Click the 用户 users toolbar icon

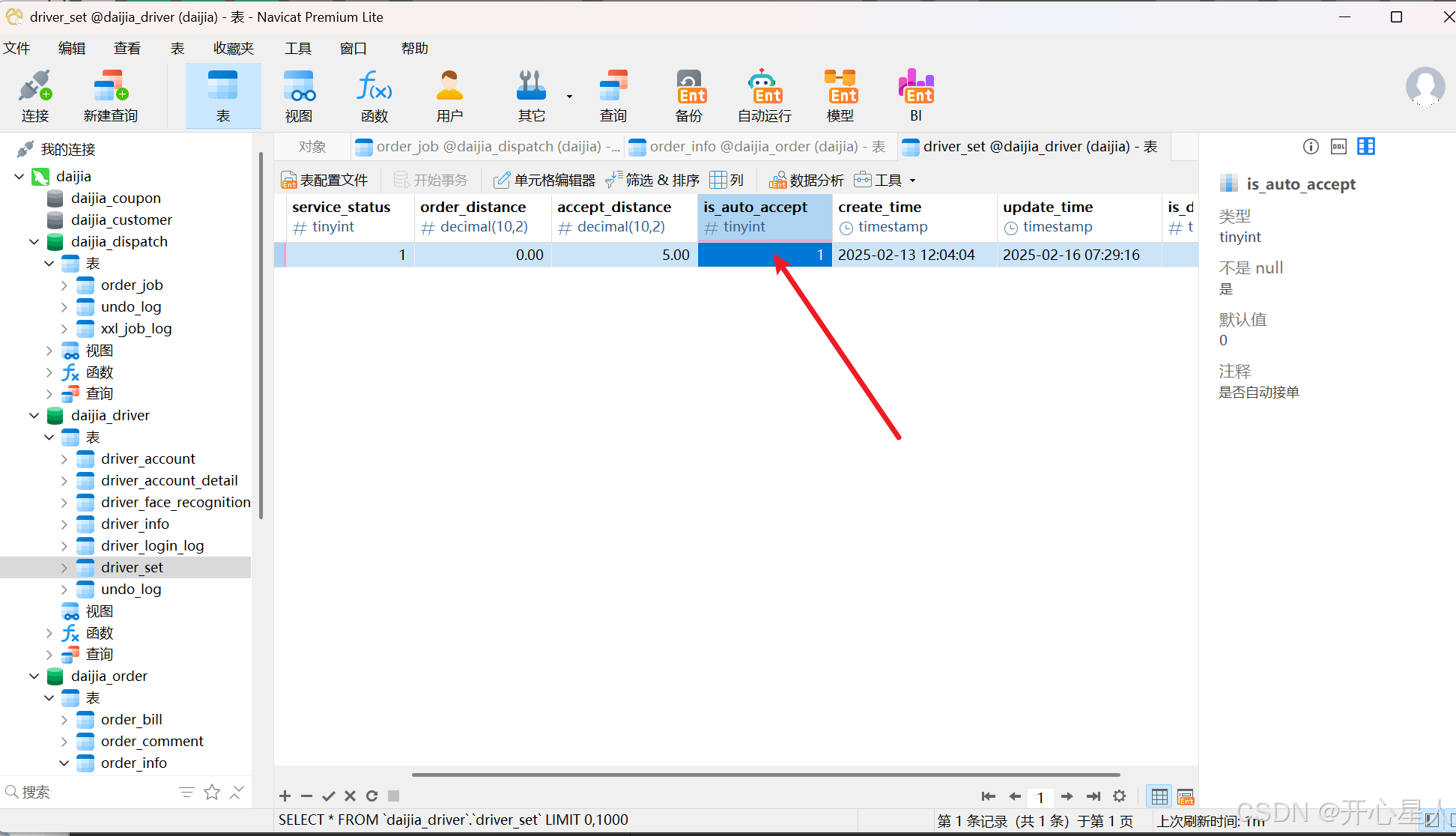449,95
